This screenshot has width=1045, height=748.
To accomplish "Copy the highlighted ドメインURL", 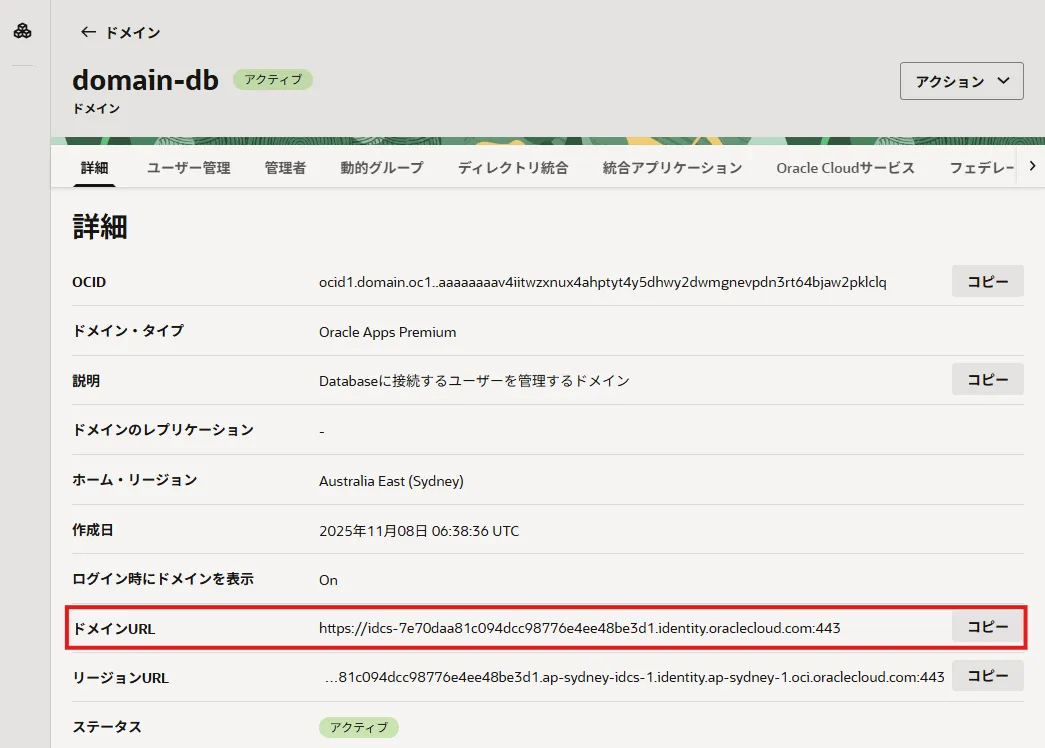I will point(987,626).
